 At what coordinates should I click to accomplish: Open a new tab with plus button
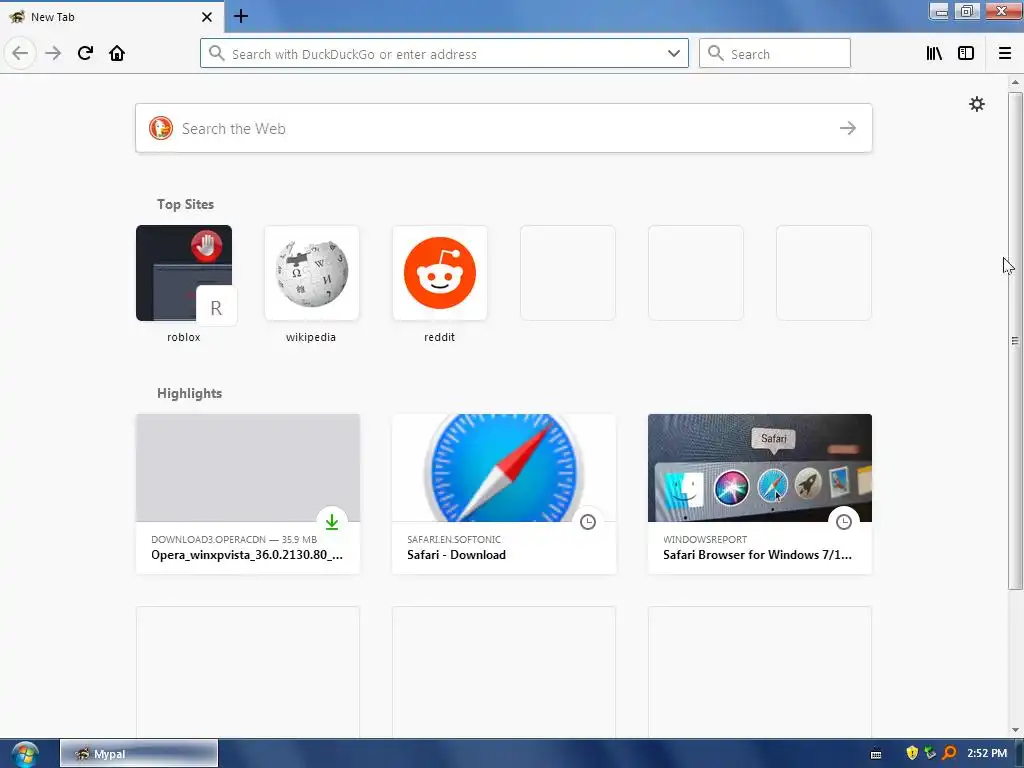pyautogui.click(x=241, y=16)
